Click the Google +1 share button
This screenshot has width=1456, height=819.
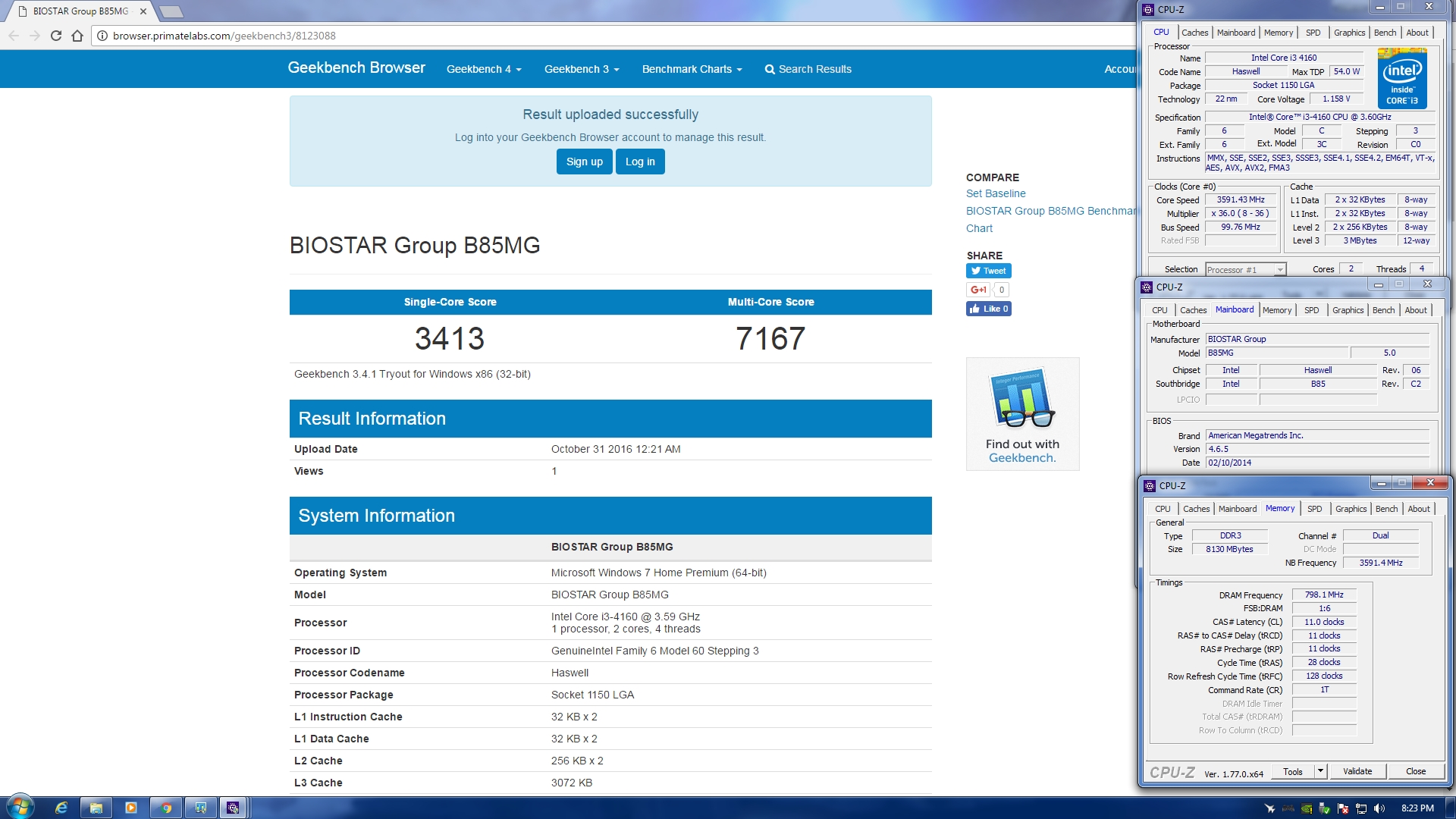pos(978,290)
